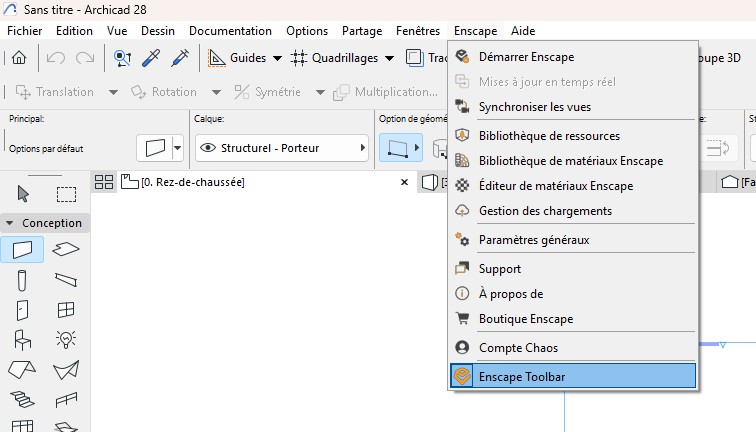
Task: Toggle the Quadrillages grid icon
Action: coord(298,58)
